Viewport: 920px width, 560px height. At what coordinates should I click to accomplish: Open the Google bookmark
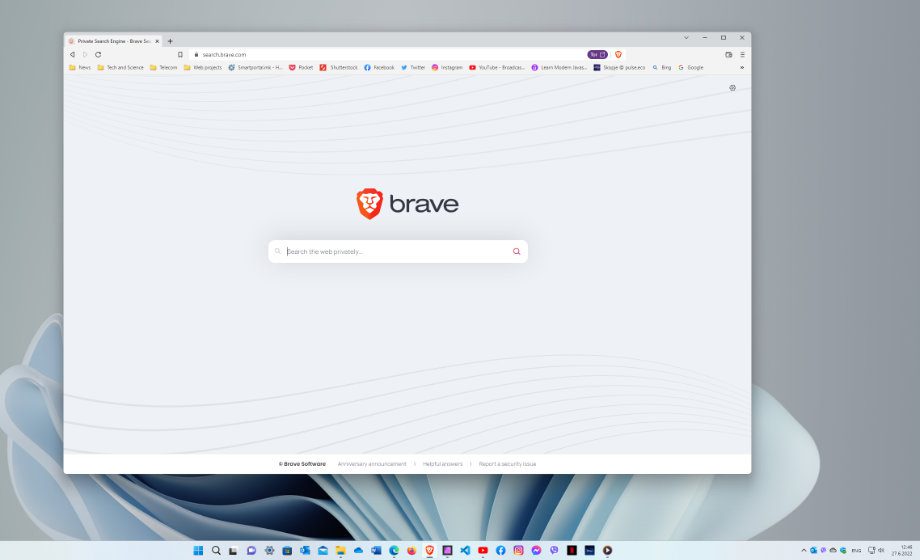(691, 68)
